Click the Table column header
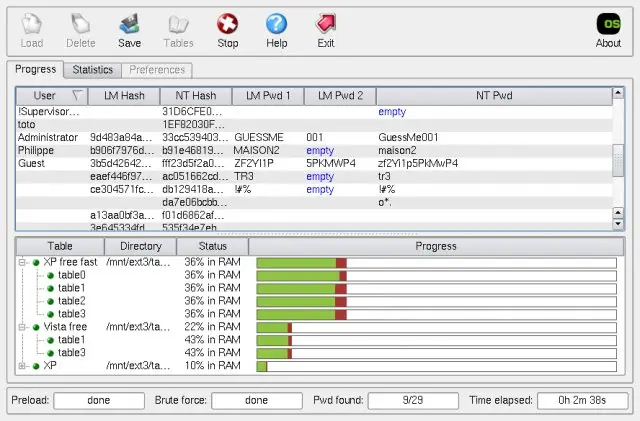Screen dimensions: 640x421 click(60, 246)
